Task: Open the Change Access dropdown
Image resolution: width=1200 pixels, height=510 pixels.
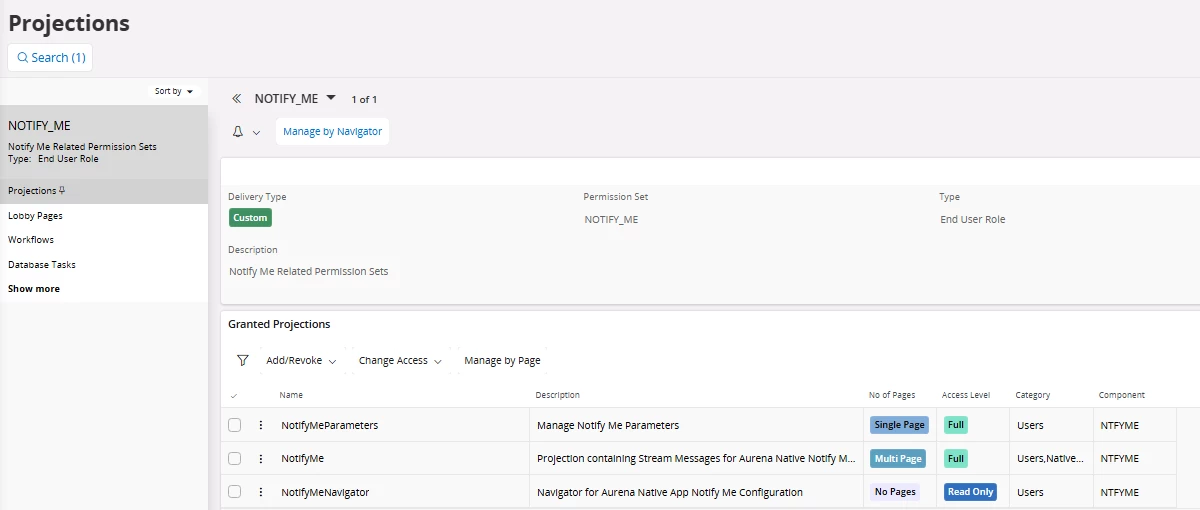Action: tap(400, 360)
